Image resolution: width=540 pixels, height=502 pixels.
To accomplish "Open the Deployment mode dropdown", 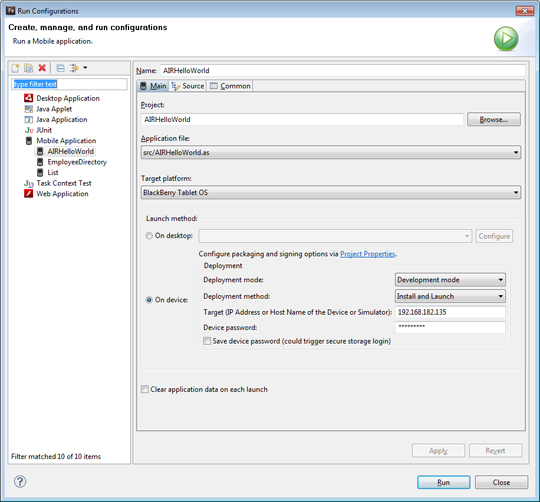I will pos(450,280).
